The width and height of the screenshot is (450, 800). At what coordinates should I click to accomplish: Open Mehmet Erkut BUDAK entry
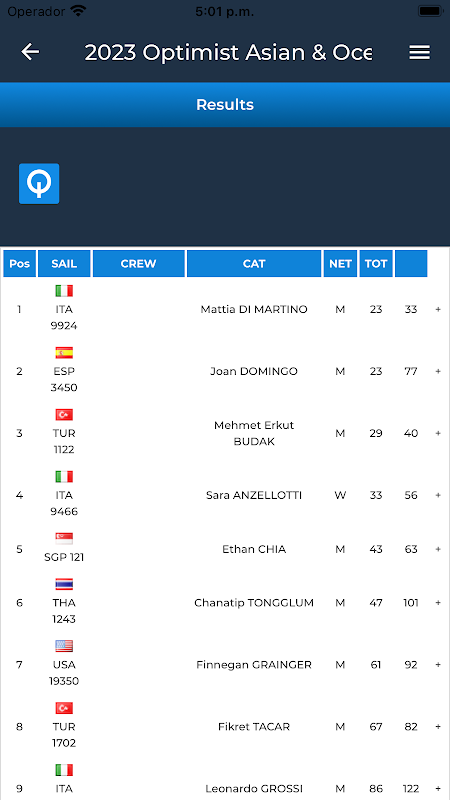point(254,433)
